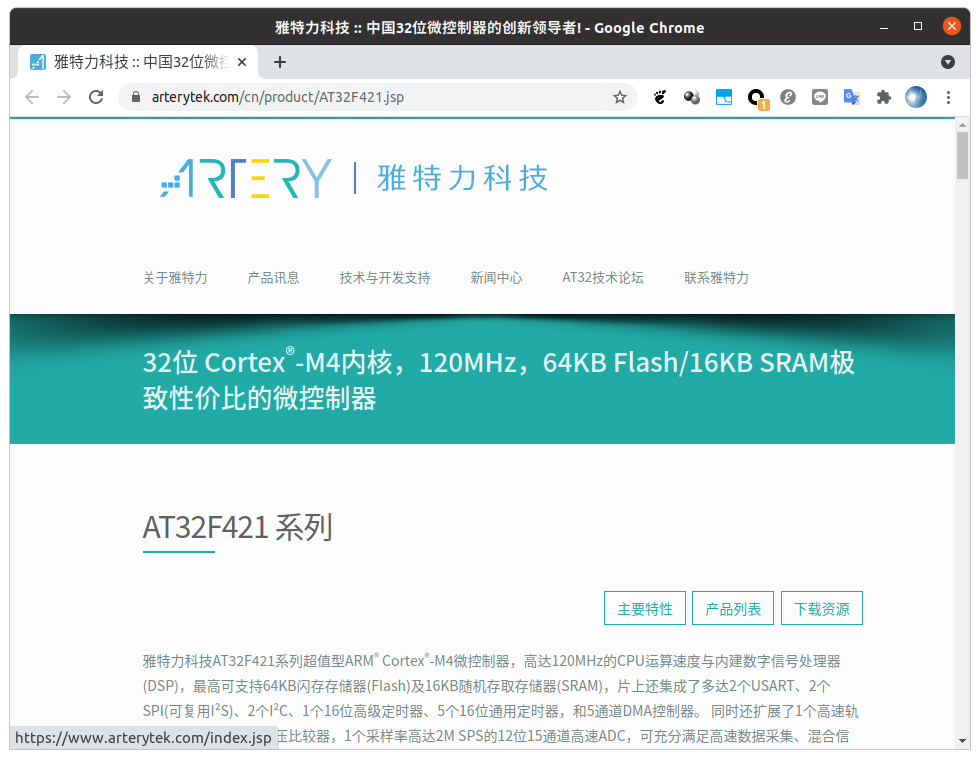Image resolution: width=980 pixels, height=759 pixels.
Task: Click the 下载资源 button
Action: (x=822, y=608)
